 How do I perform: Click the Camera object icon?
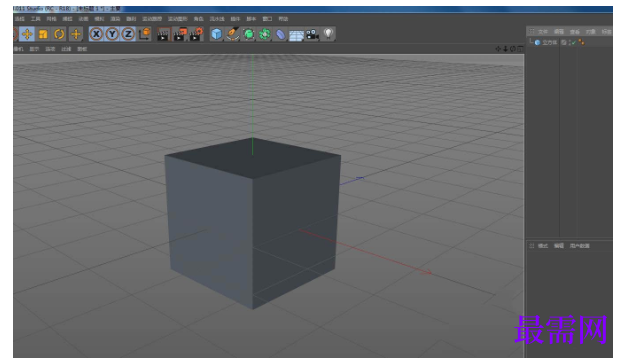click(312, 34)
